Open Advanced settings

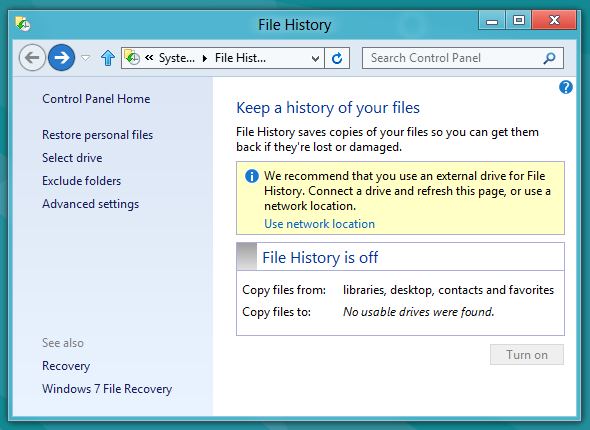tap(90, 204)
